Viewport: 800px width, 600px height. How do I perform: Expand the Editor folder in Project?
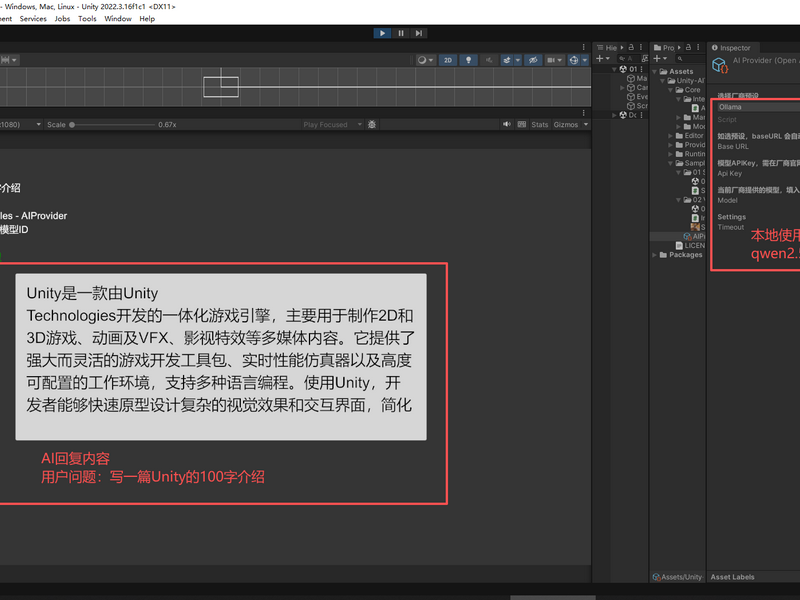pos(670,136)
